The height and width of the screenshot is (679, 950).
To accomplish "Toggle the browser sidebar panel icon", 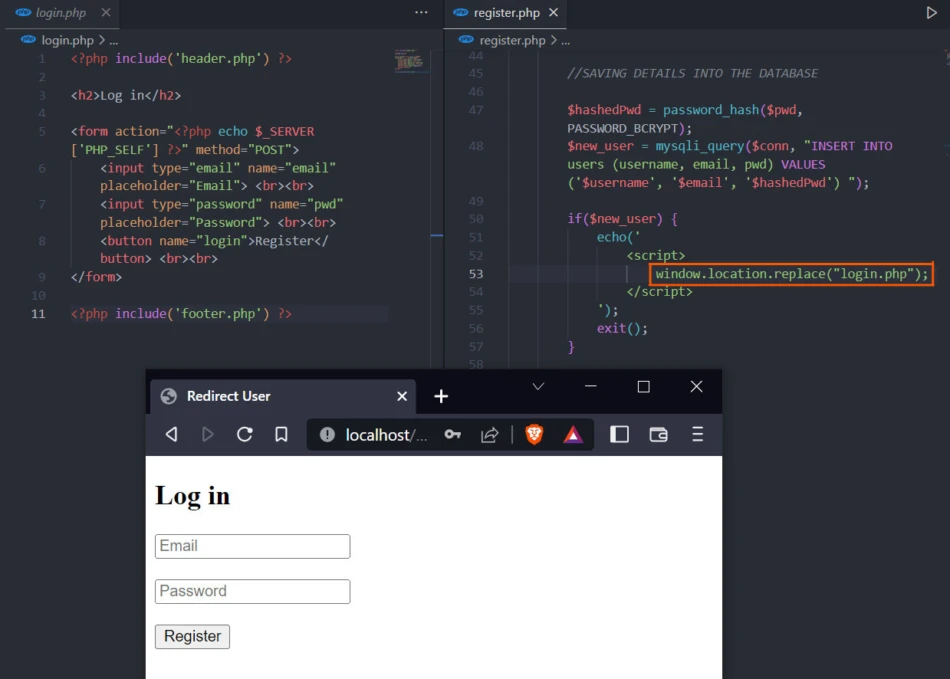I will tap(620, 434).
